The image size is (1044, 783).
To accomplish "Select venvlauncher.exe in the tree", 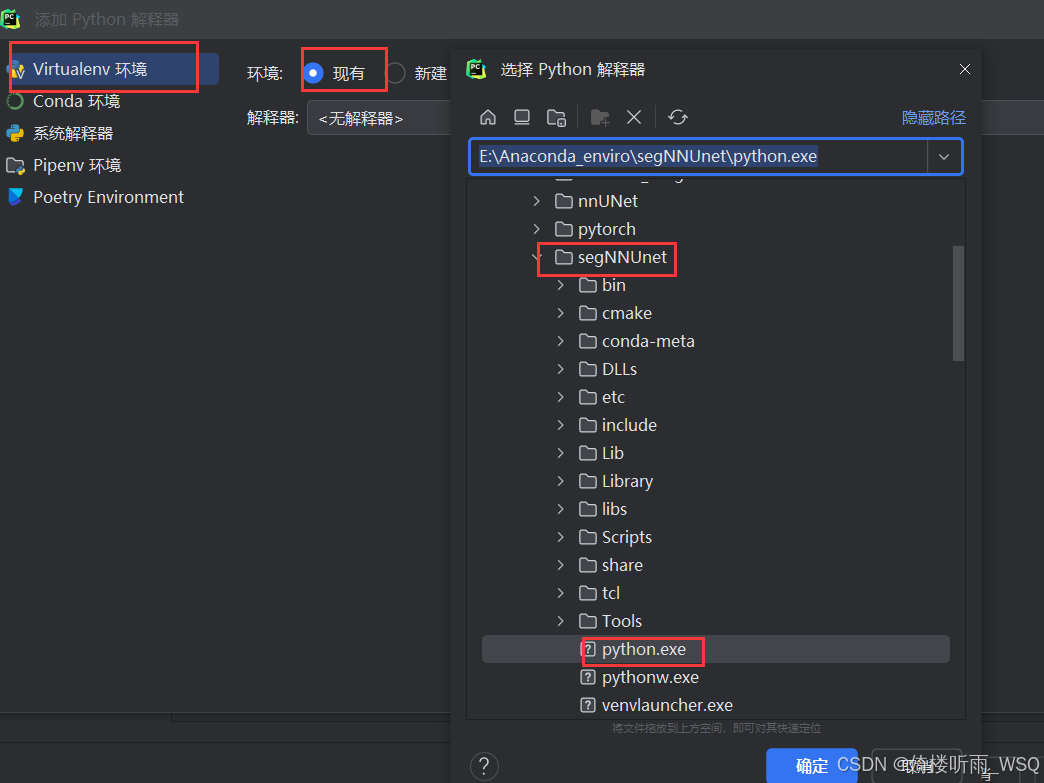I will (716, 705).
